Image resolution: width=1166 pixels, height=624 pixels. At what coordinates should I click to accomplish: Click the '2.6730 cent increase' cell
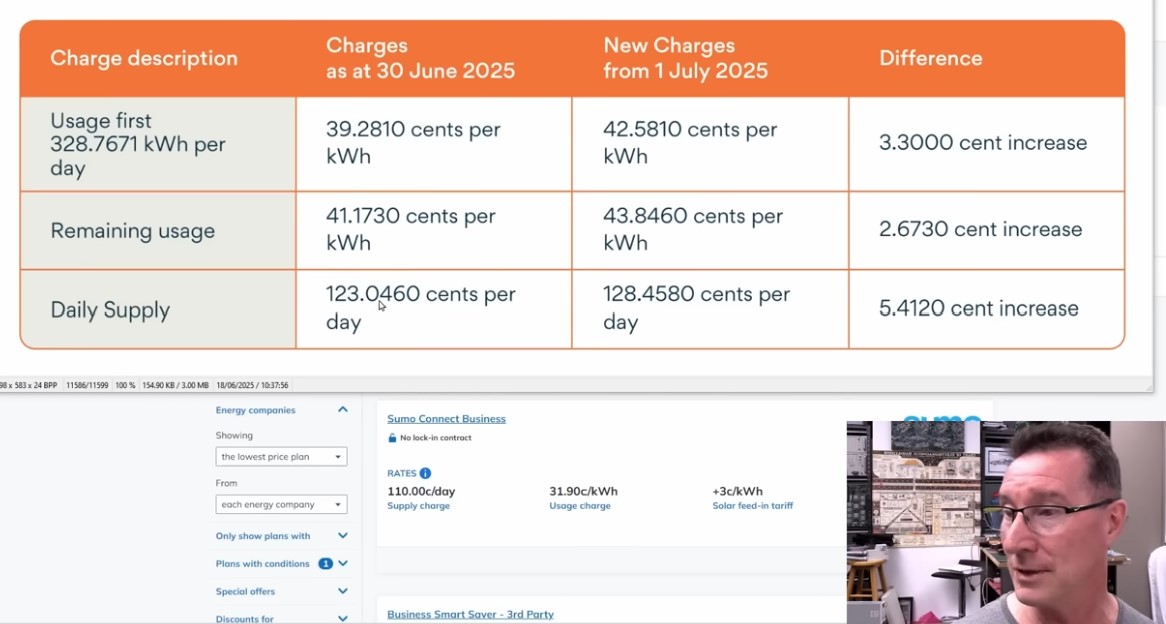[x=986, y=231]
